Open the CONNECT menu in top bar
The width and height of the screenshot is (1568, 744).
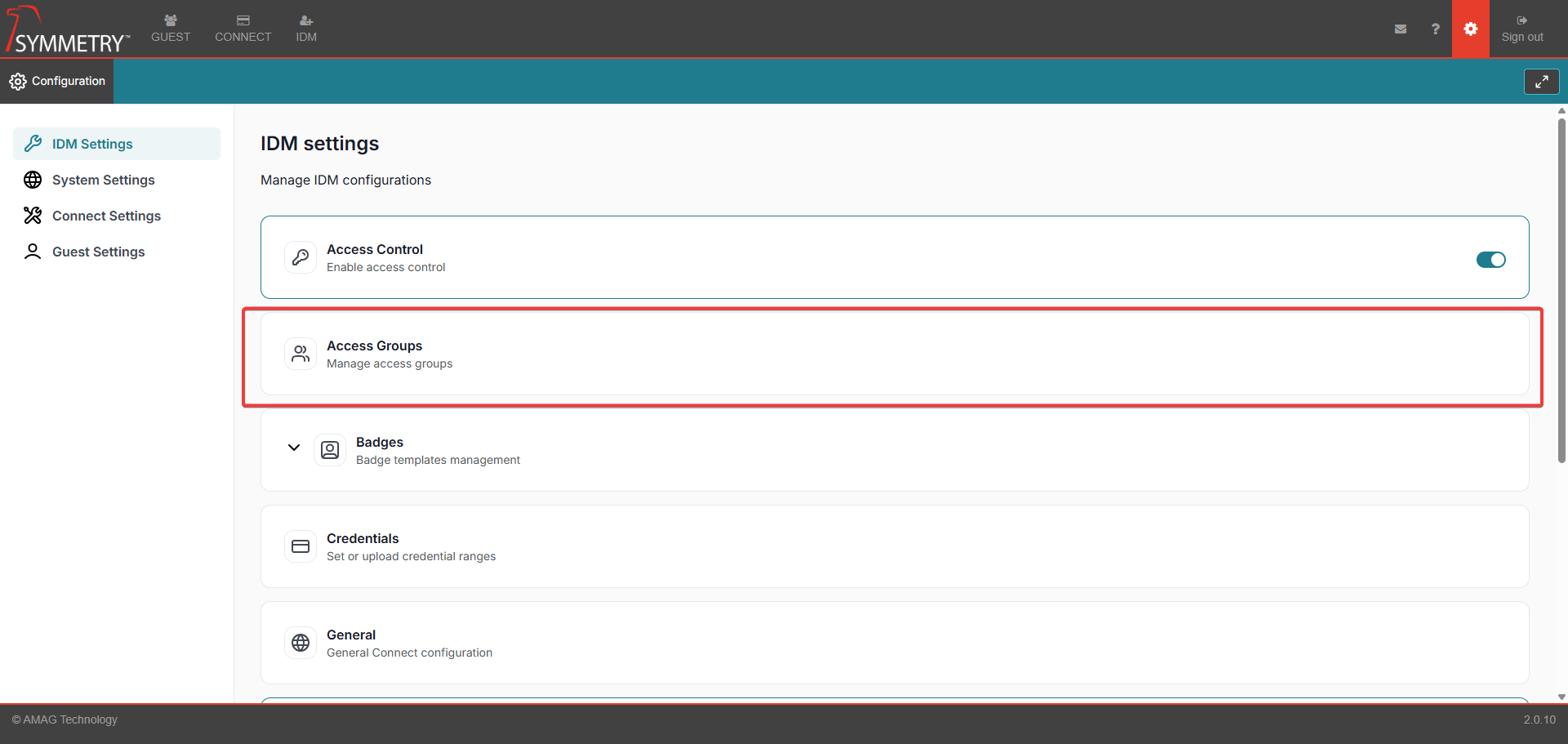point(243,29)
